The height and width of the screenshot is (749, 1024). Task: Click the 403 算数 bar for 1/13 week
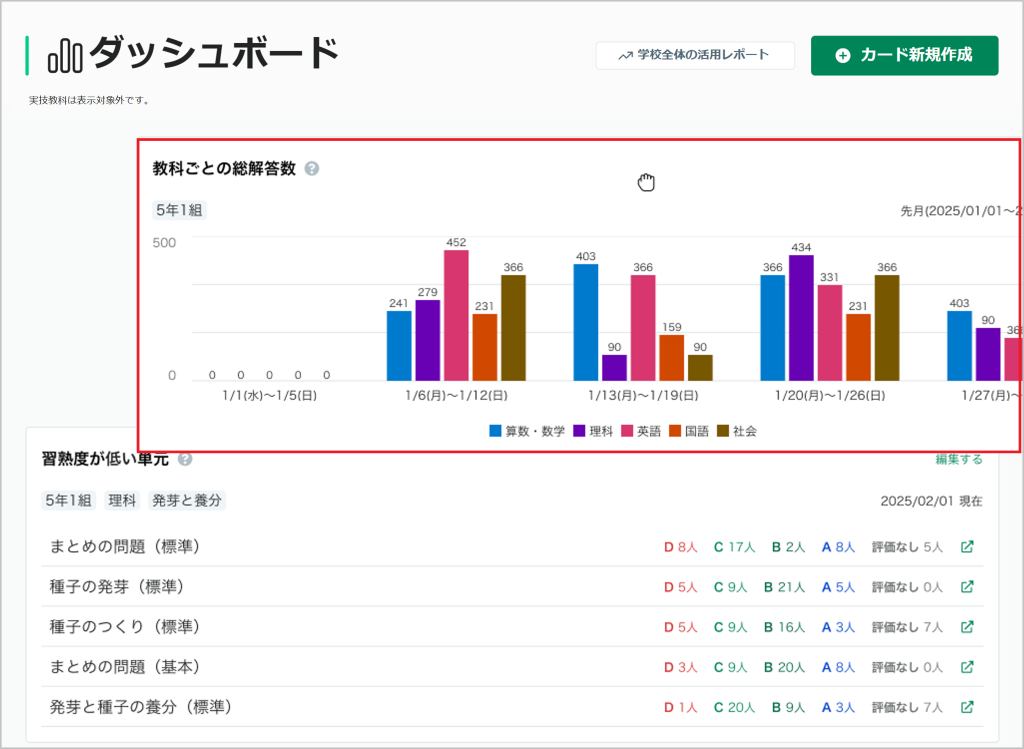[x=586, y=323]
